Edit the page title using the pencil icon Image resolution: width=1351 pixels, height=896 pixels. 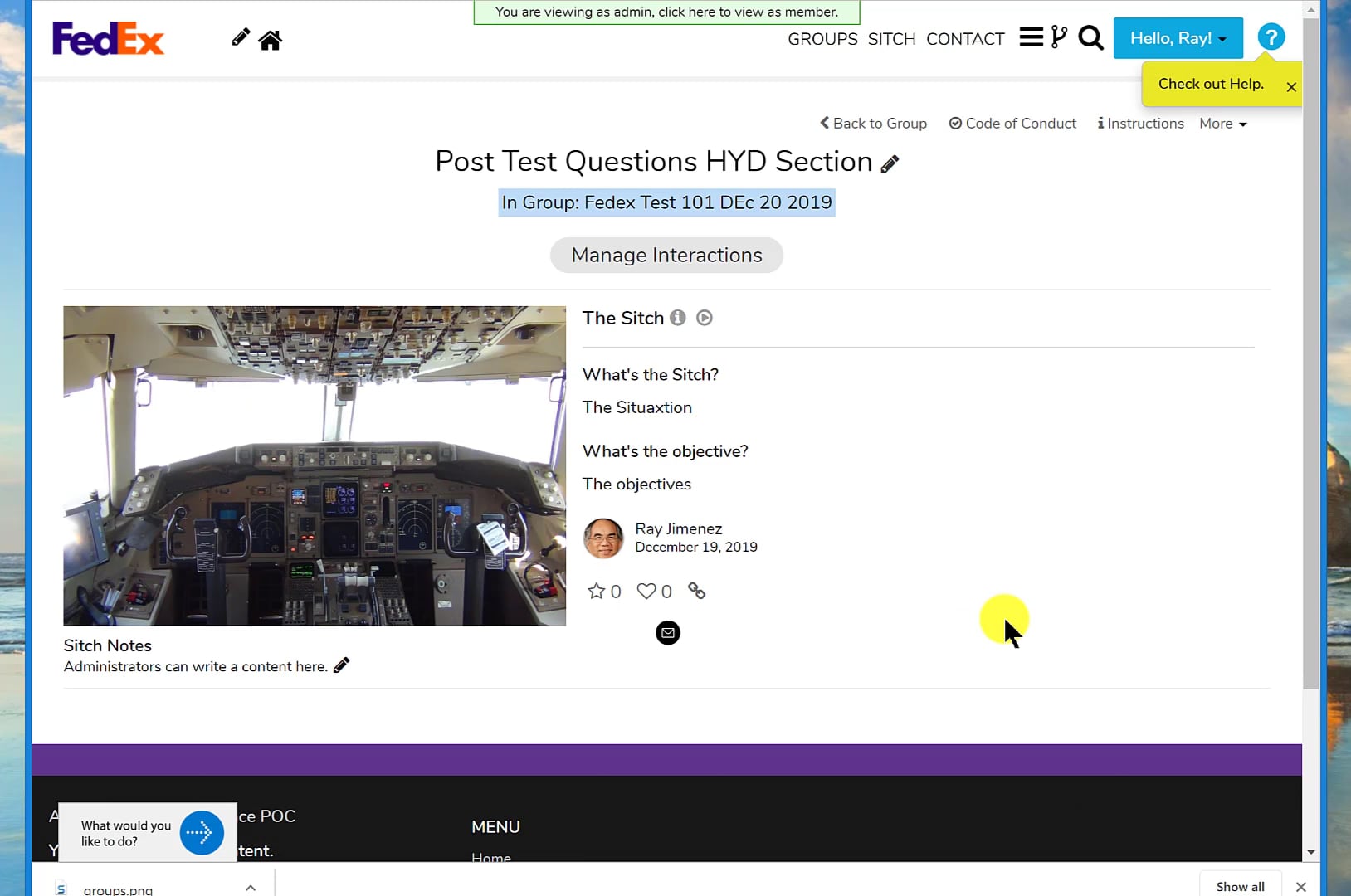coord(890,163)
